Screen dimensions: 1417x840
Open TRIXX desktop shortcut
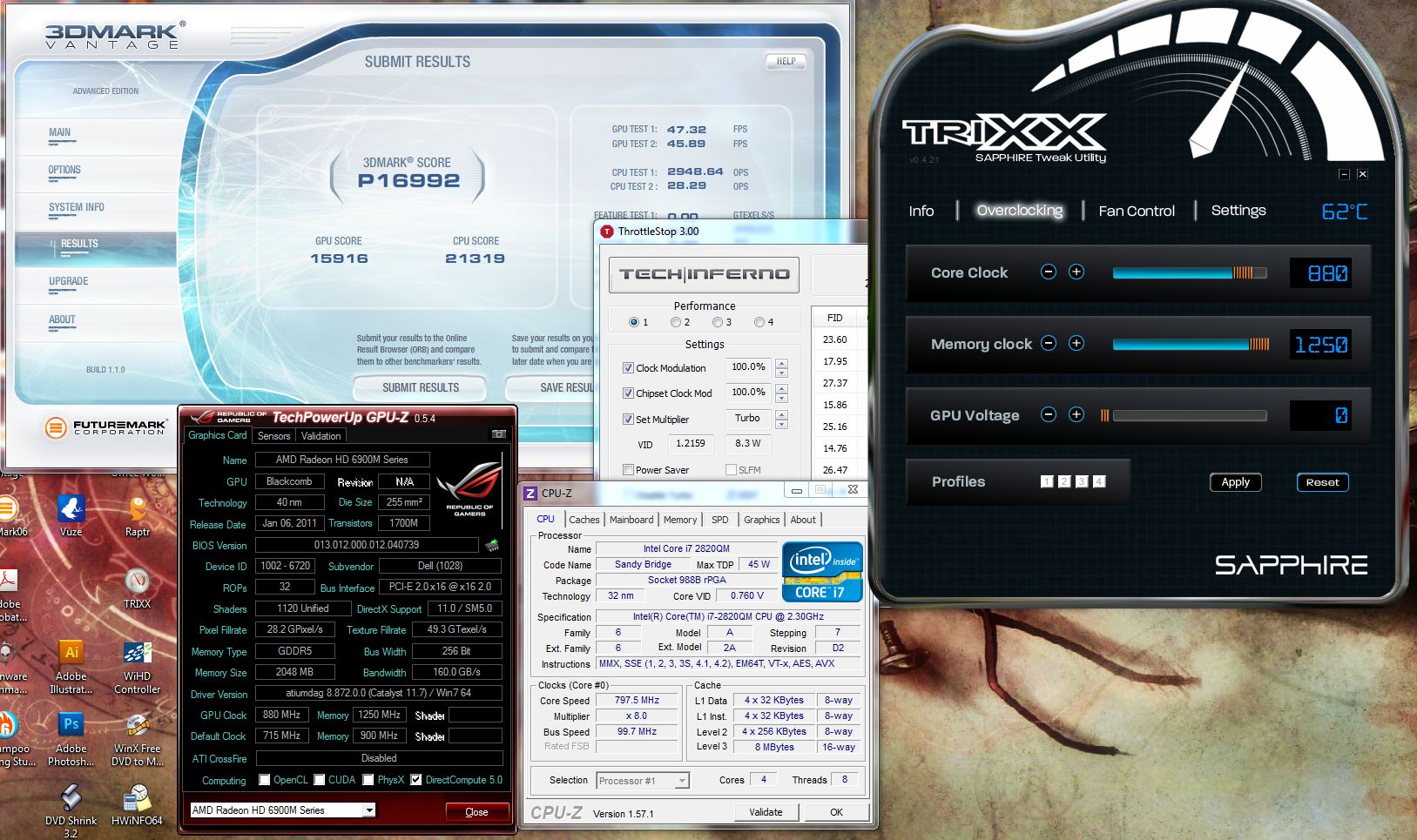click(137, 588)
